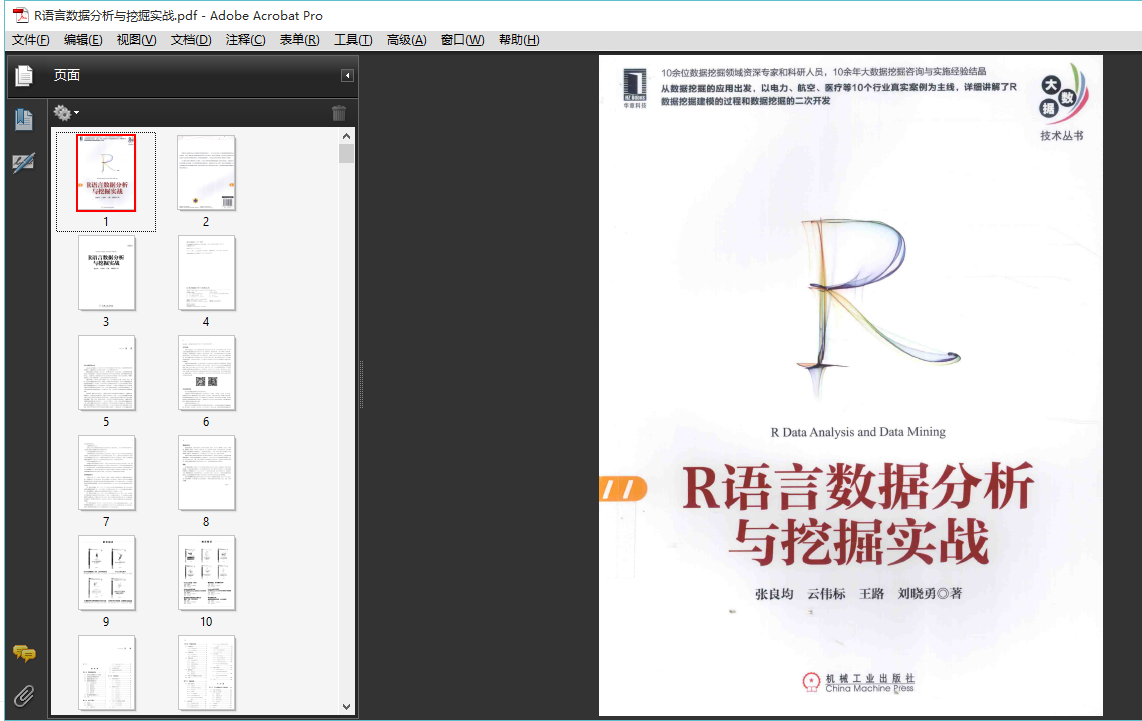Click the thumbnail panel scrollbar thumb
1142x721 pixels.
[x=347, y=154]
